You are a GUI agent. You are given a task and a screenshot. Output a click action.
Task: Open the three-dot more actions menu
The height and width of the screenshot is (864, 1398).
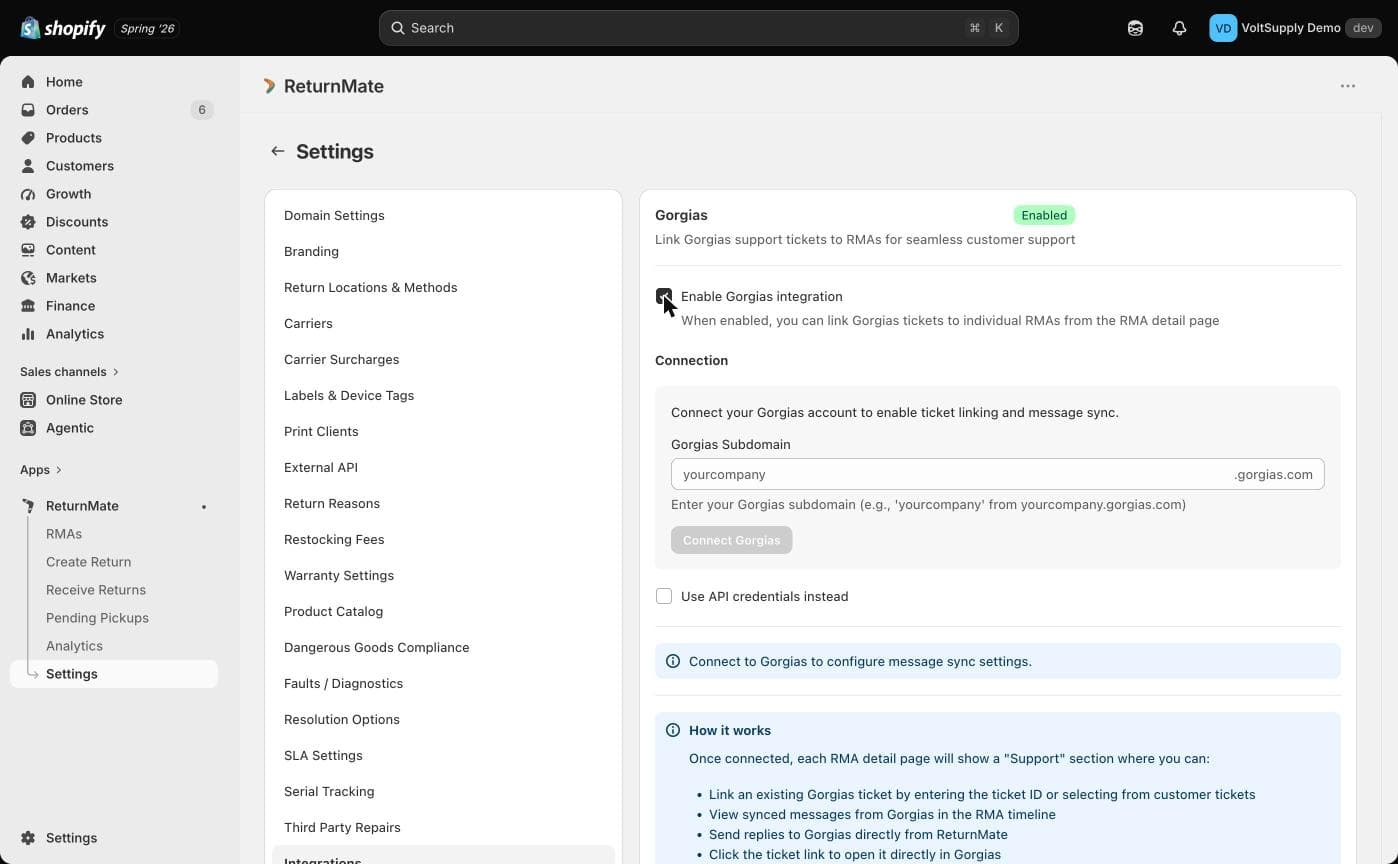[x=1348, y=86]
